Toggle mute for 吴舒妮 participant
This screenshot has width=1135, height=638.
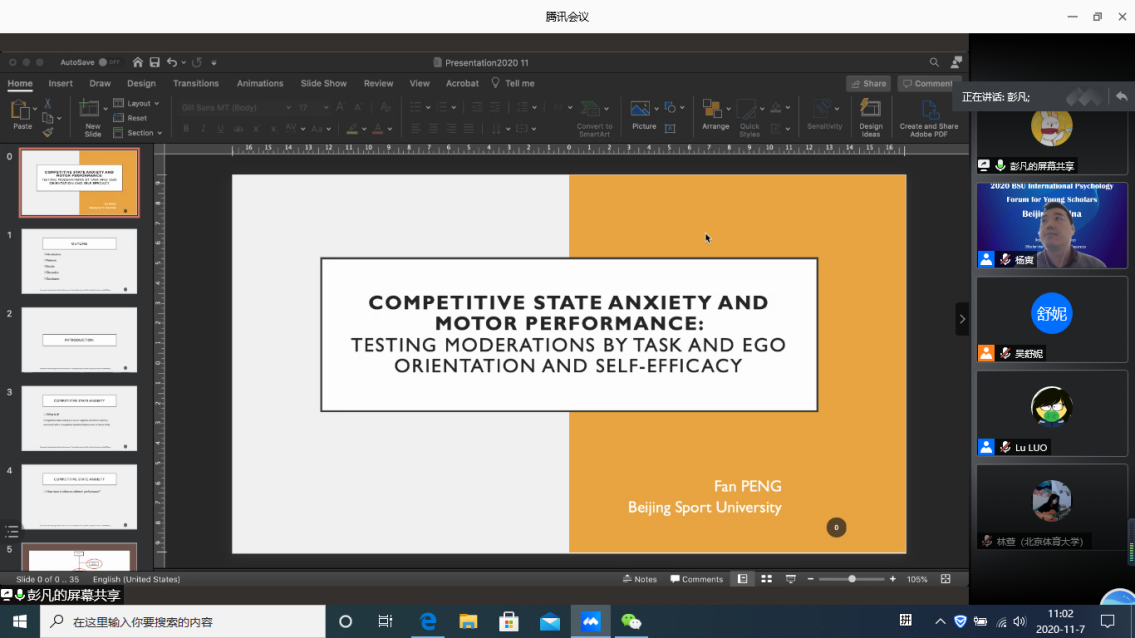[1005, 353]
